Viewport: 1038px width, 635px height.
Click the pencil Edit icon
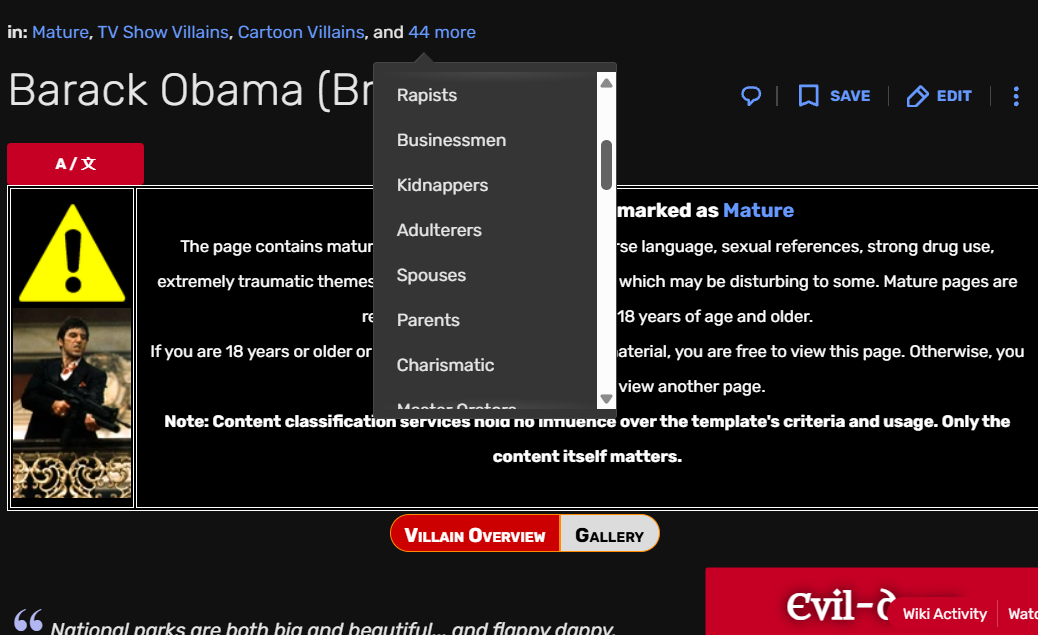coord(918,96)
